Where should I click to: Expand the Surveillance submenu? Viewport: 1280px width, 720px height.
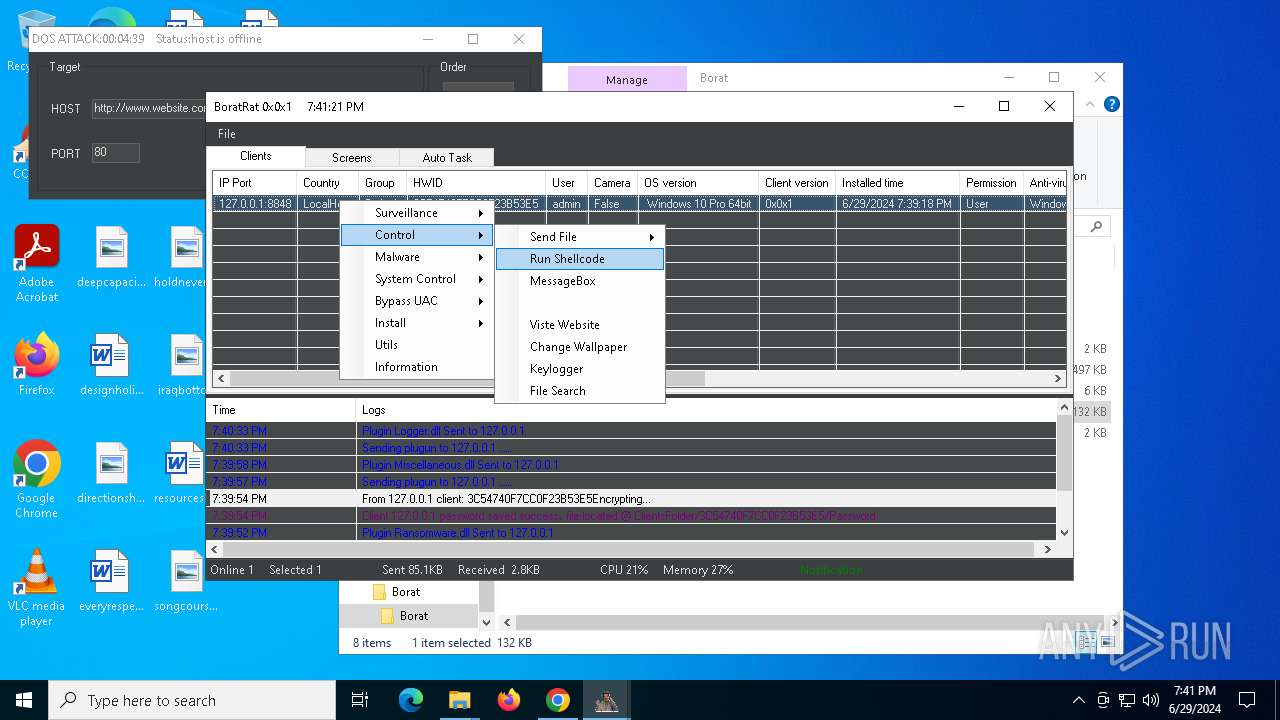[x=417, y=213]
